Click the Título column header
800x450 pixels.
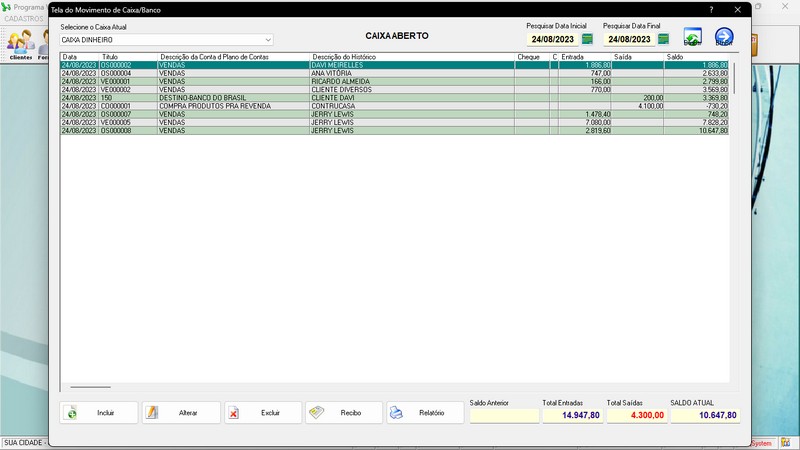pos(128,57)
